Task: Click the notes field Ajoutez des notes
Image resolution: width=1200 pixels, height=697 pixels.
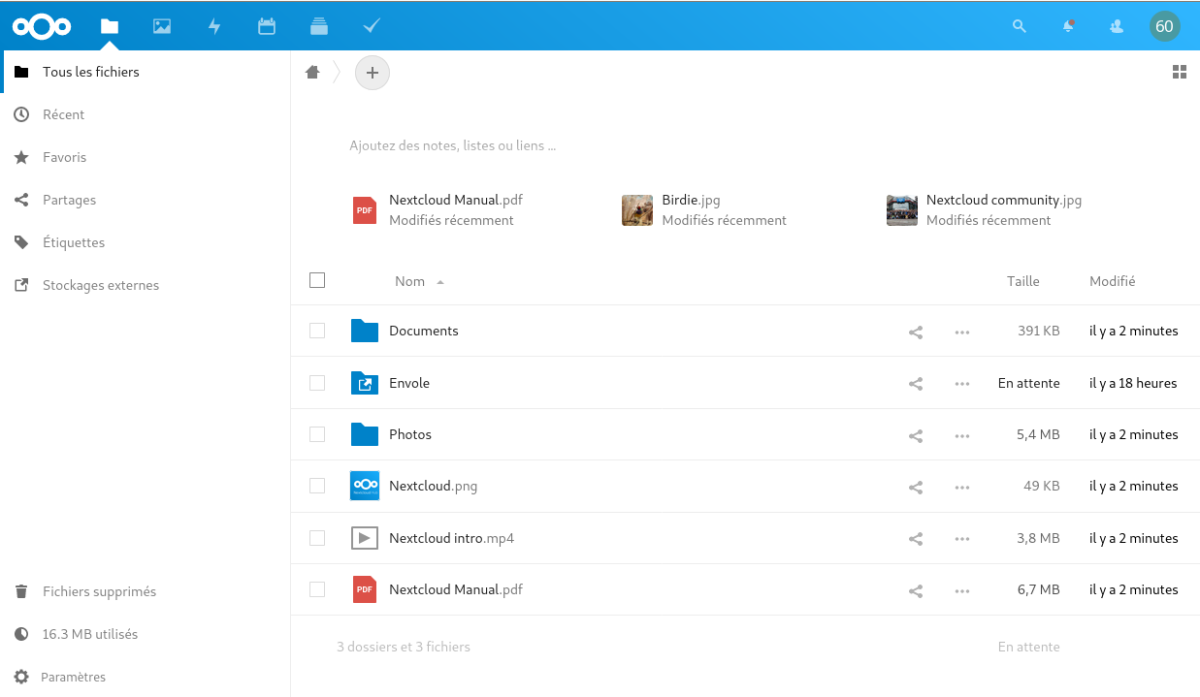Action: click(x=452, y=146)
